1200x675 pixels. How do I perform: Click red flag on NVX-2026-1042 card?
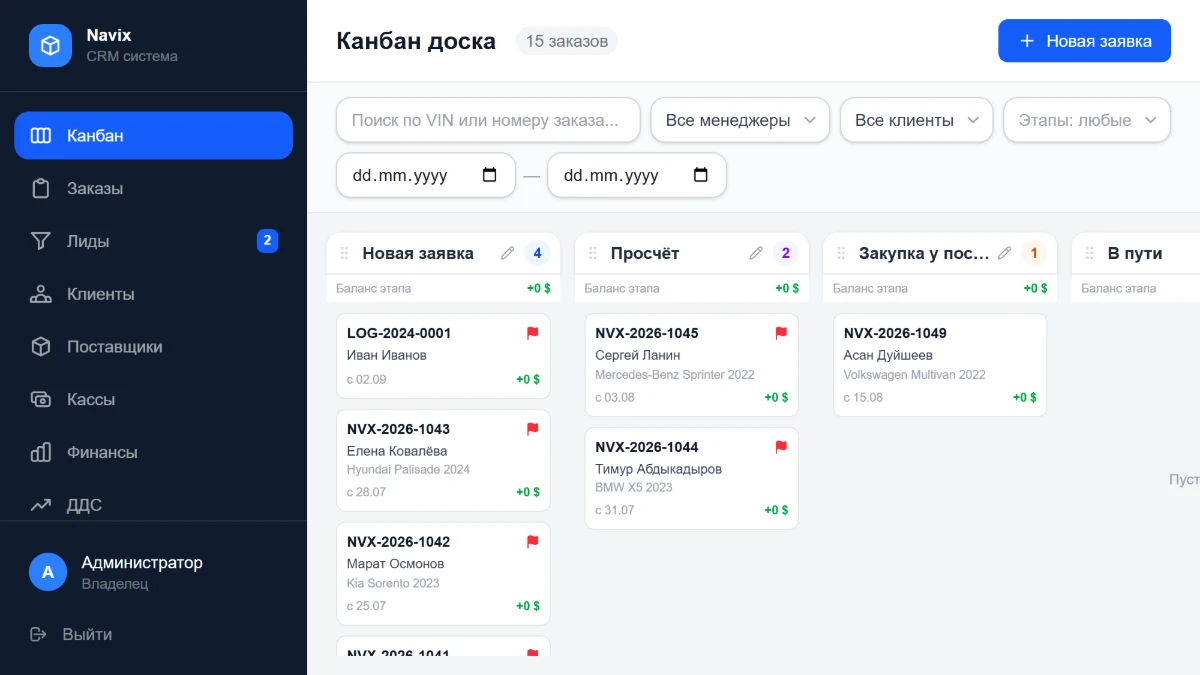coord(533,542)
